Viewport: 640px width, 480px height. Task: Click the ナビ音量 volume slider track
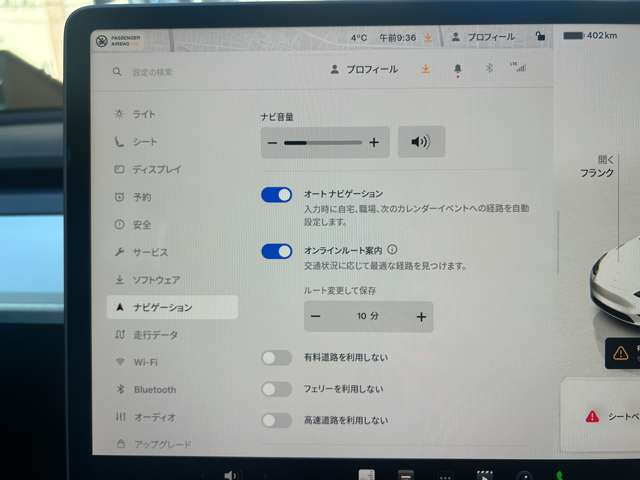323,143
